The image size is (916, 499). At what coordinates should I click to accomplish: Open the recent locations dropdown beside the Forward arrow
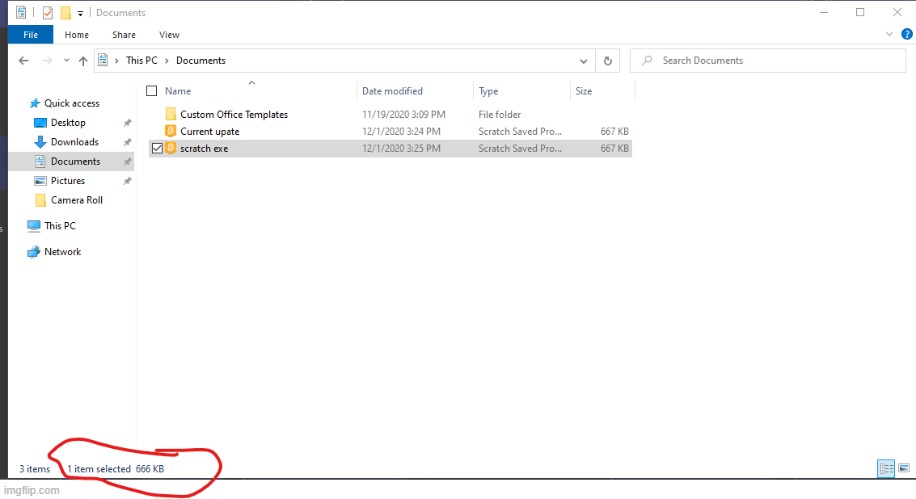click(x=64, y=61)
